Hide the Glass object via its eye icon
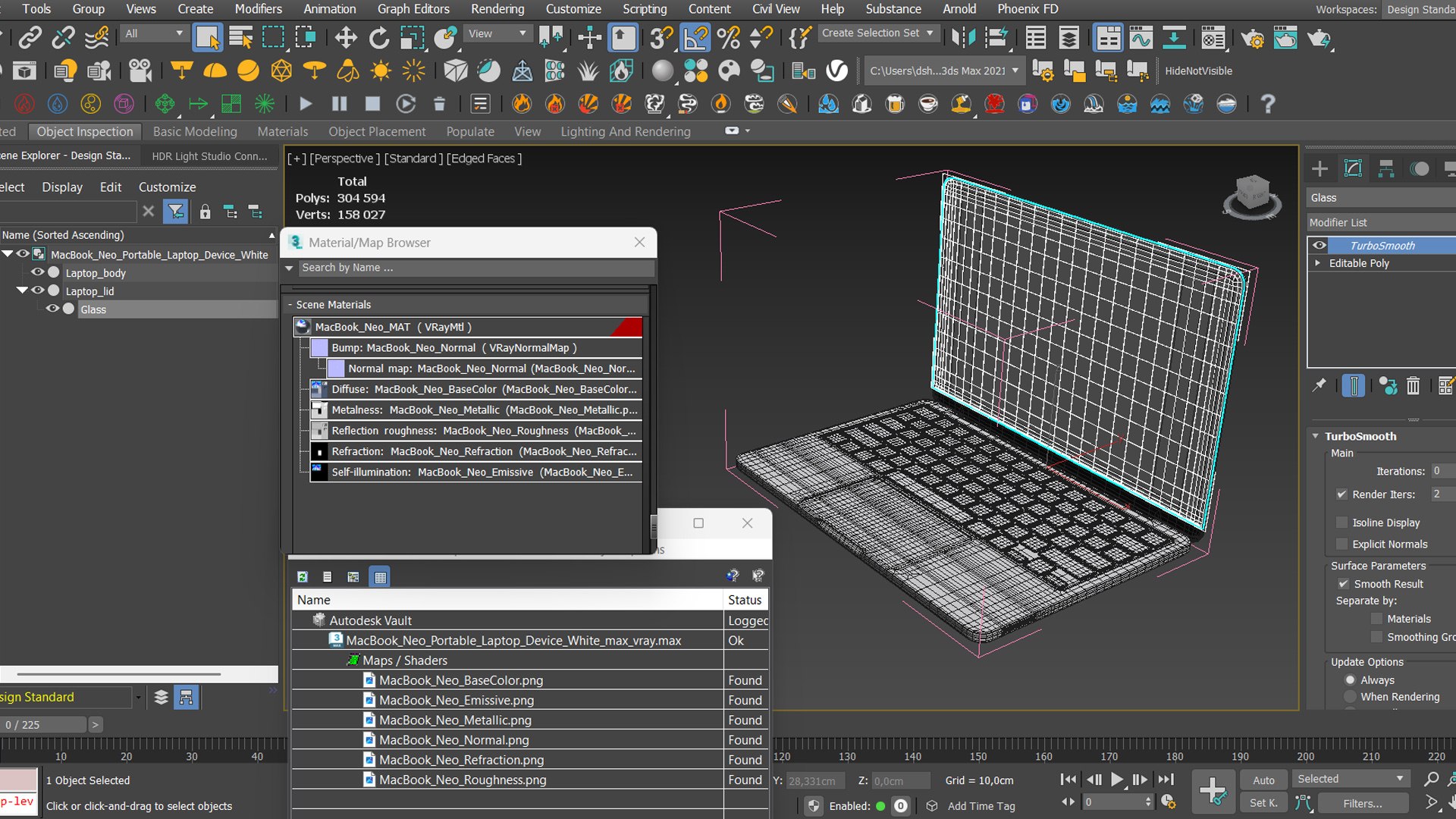 coord(52,309)
